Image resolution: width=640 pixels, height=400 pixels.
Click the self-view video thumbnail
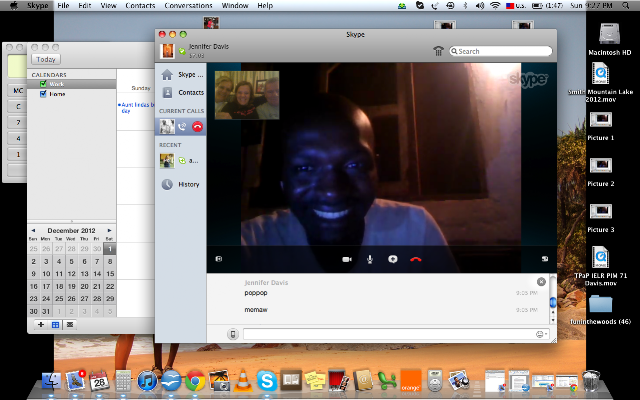point(247,95)
